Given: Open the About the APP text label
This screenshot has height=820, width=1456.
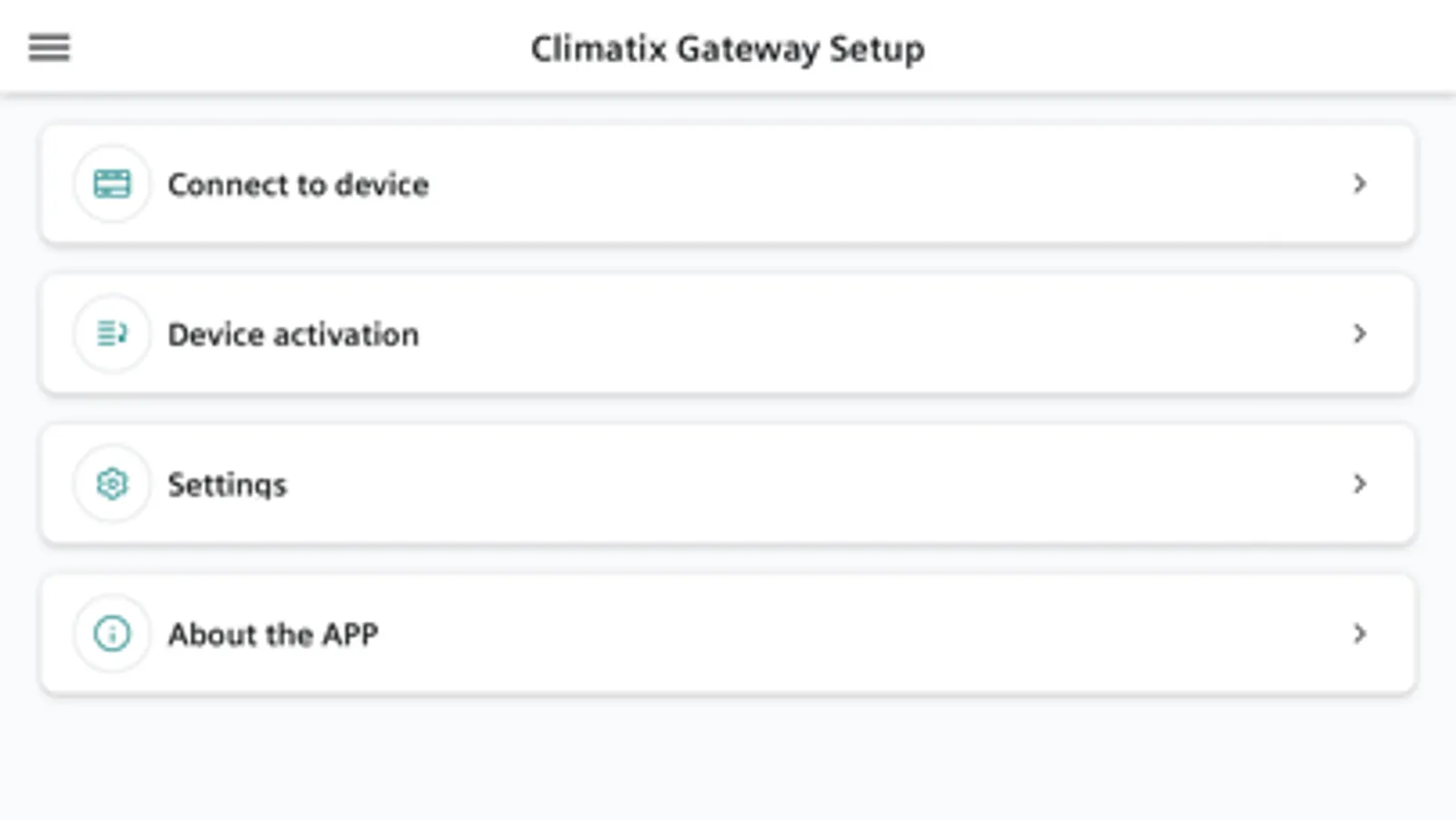Looking at the screenshot, I should click(272, 634).
